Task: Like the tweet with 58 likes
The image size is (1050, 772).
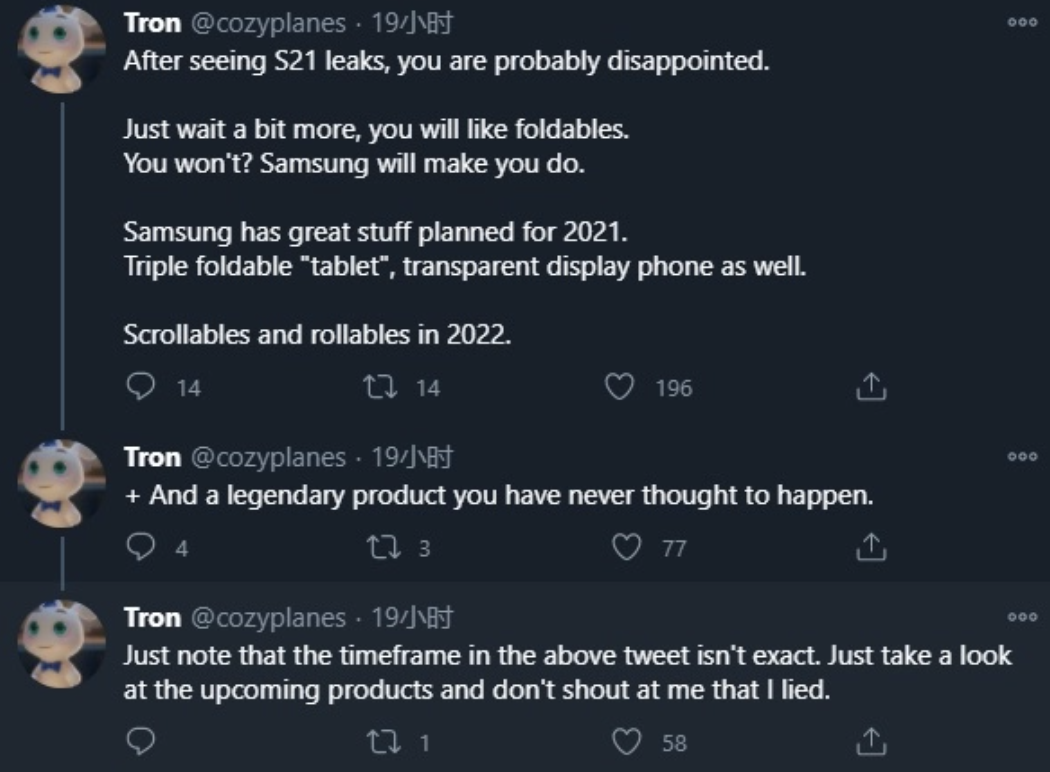Action: click(x=626, y=742)
